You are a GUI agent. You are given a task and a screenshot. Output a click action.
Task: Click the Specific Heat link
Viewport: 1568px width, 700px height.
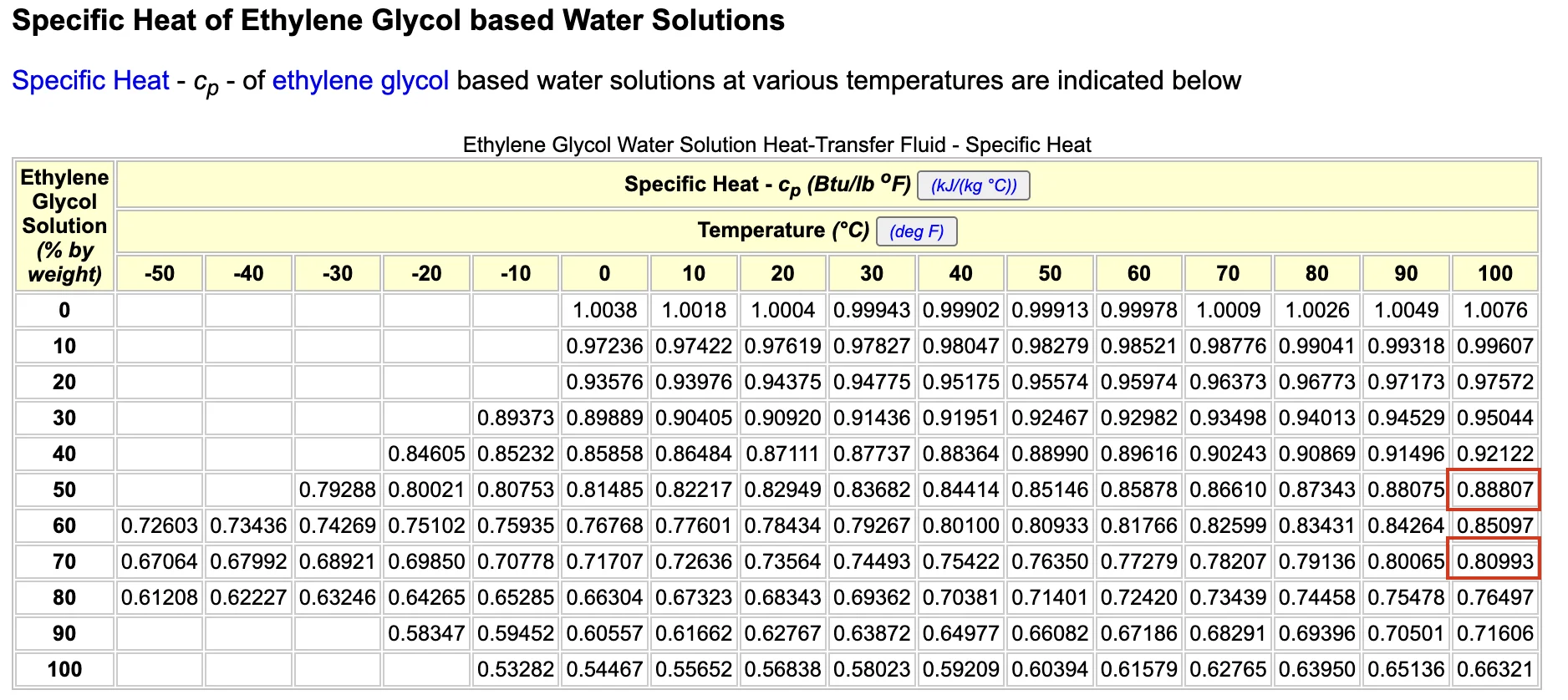point(90,81)
